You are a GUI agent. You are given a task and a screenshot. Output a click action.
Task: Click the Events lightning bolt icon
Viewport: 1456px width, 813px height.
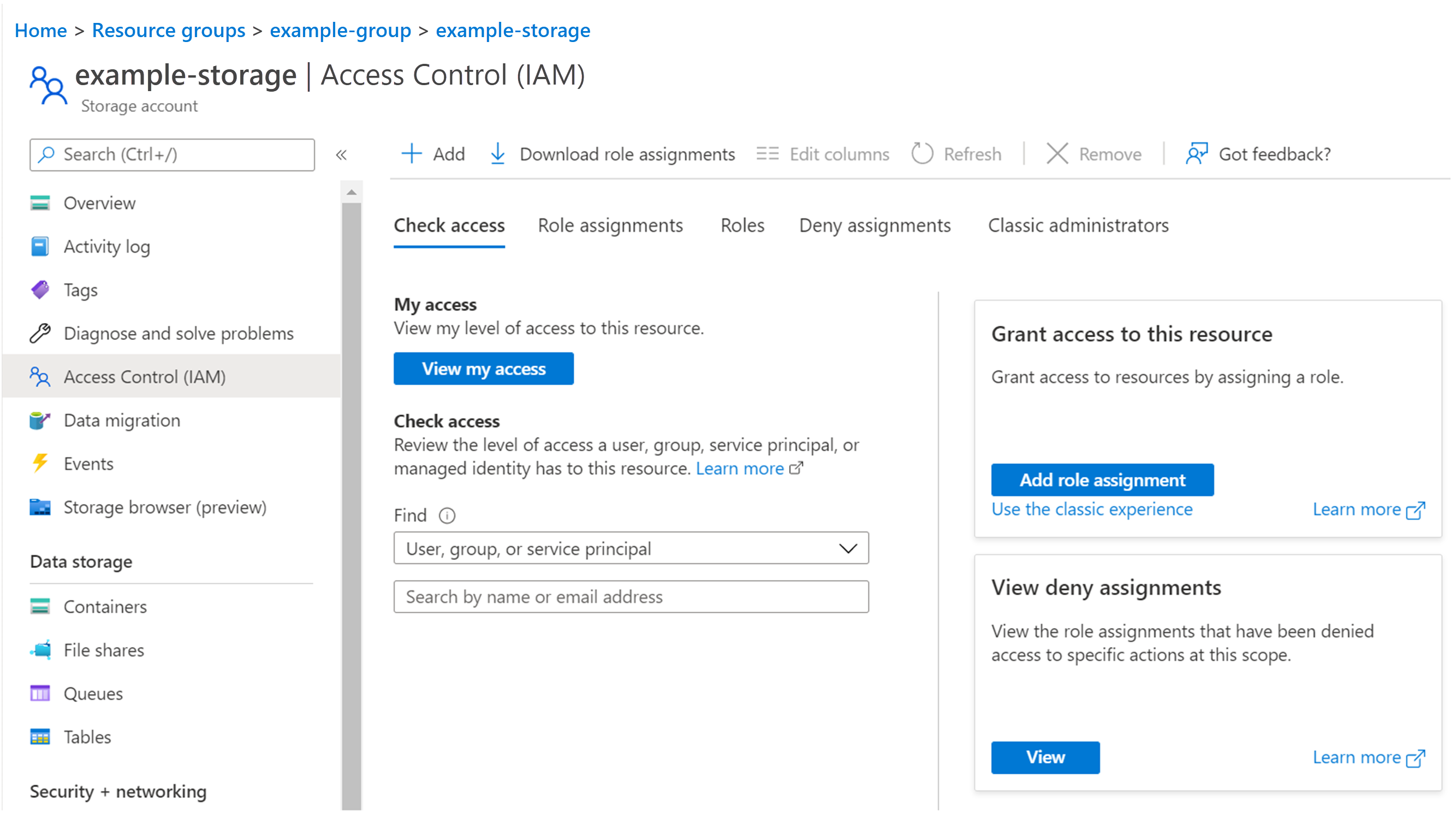(40, 464)
